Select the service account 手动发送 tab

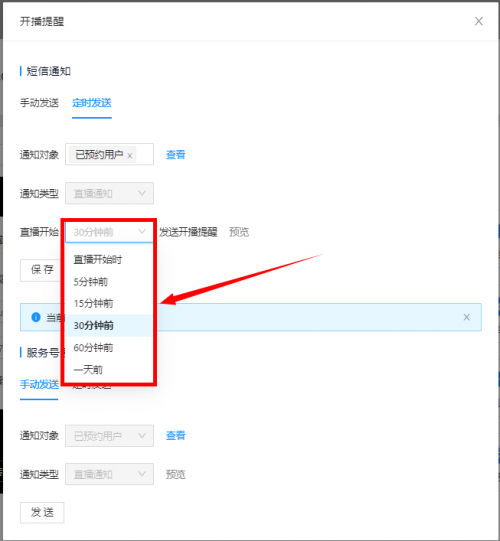(x=39, y=384)
